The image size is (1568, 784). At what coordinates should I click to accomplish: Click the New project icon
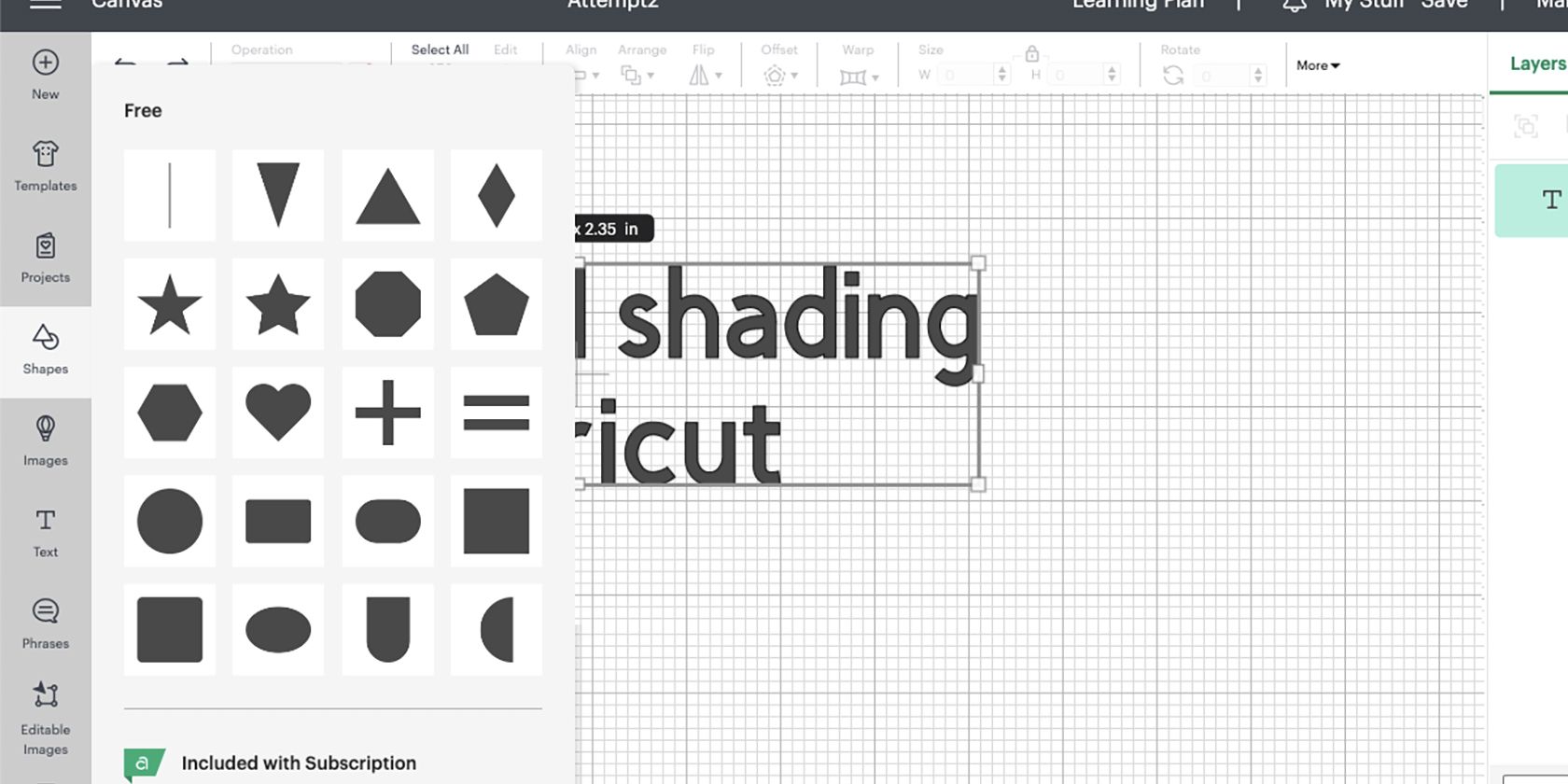45,75
